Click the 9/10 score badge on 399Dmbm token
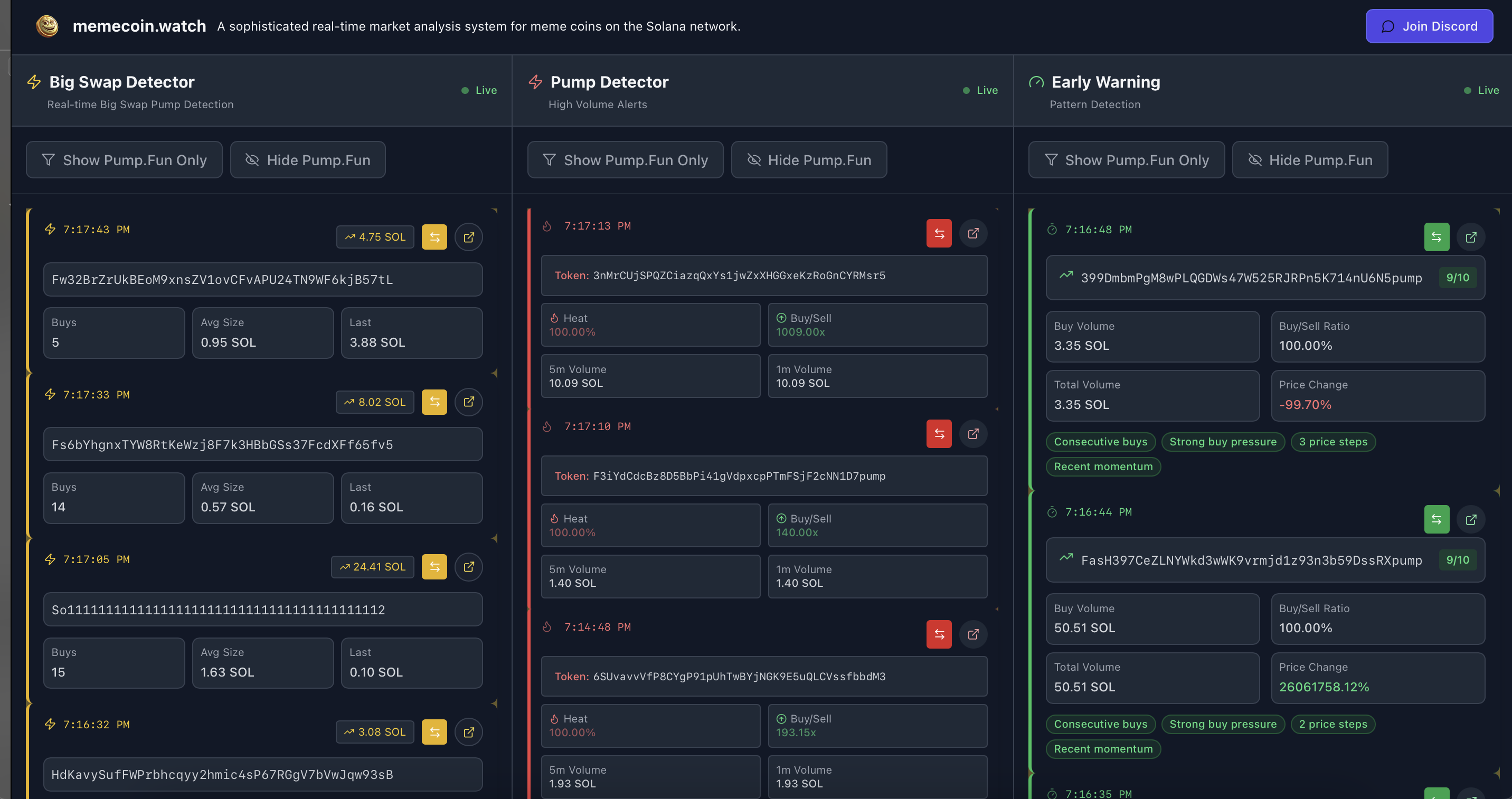 [x=1458, y=278]
